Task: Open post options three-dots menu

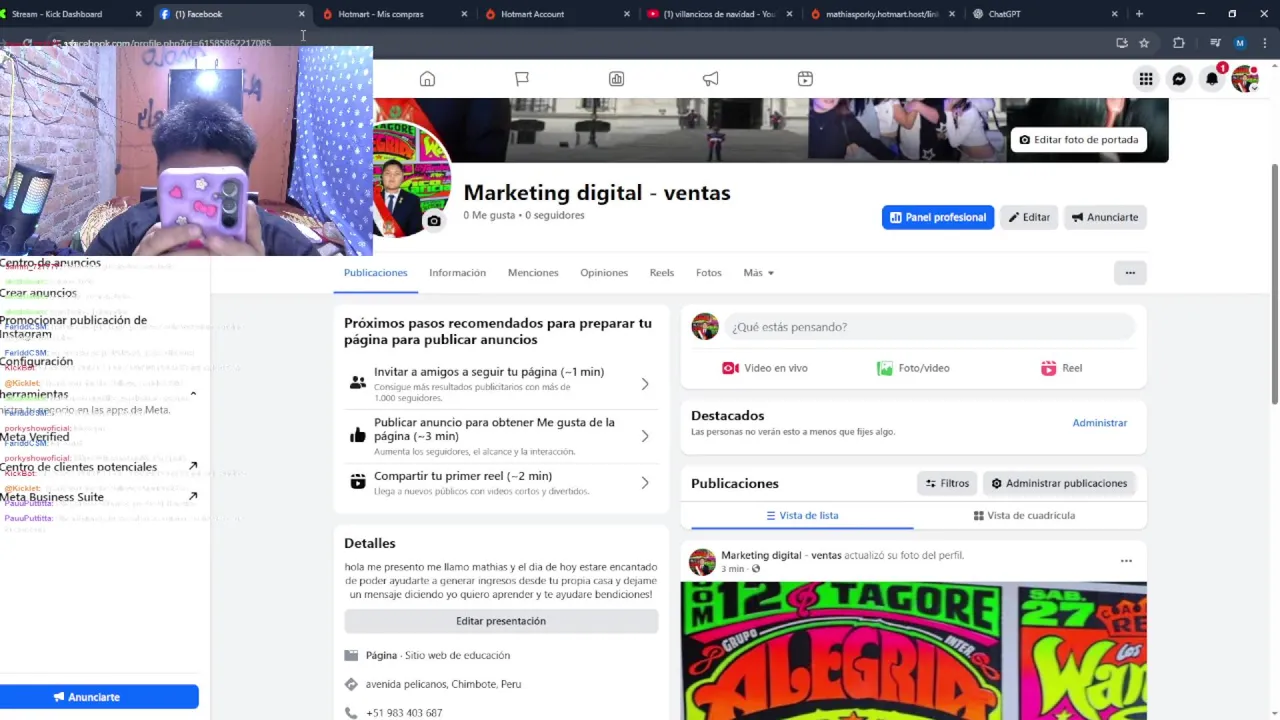Action: click(x=1126, y=561)
